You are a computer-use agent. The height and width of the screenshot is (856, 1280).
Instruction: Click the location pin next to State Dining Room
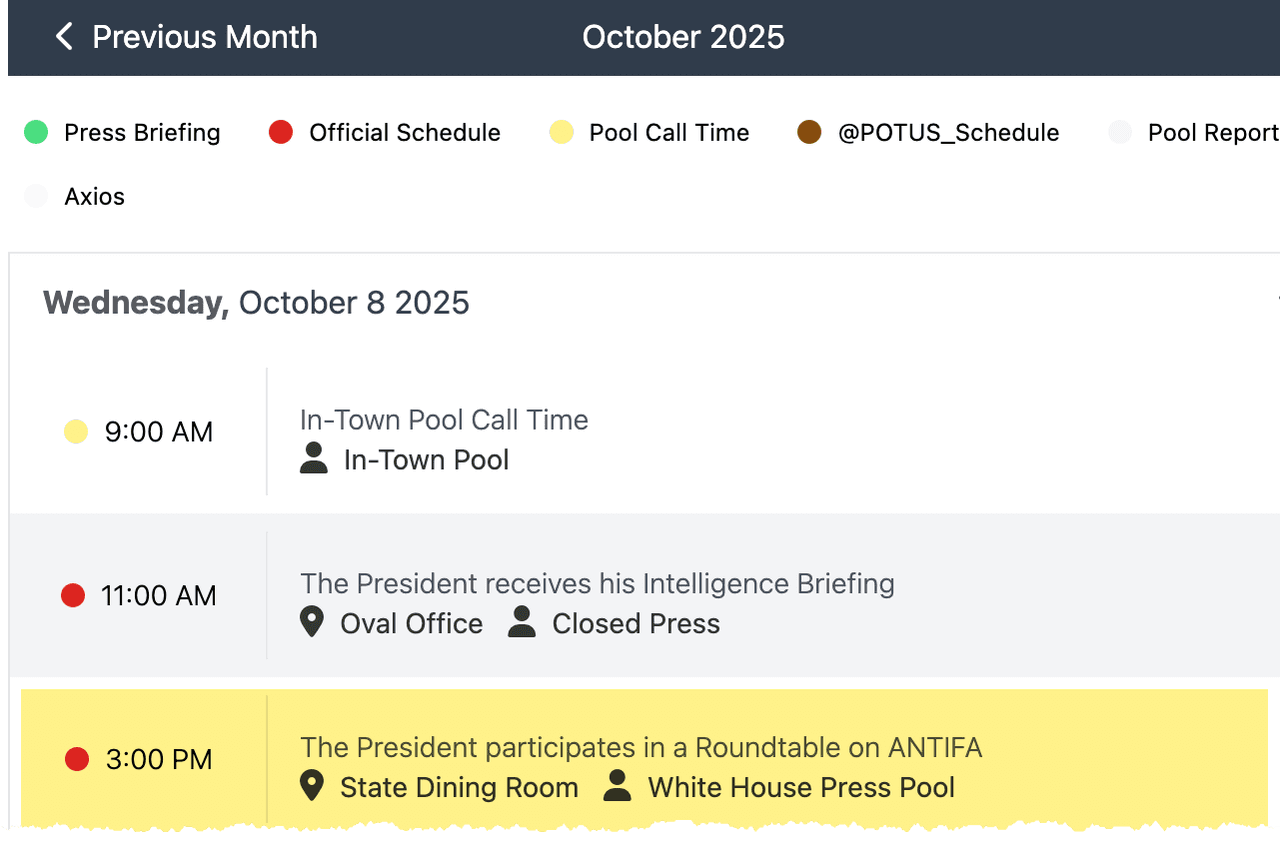312,786
